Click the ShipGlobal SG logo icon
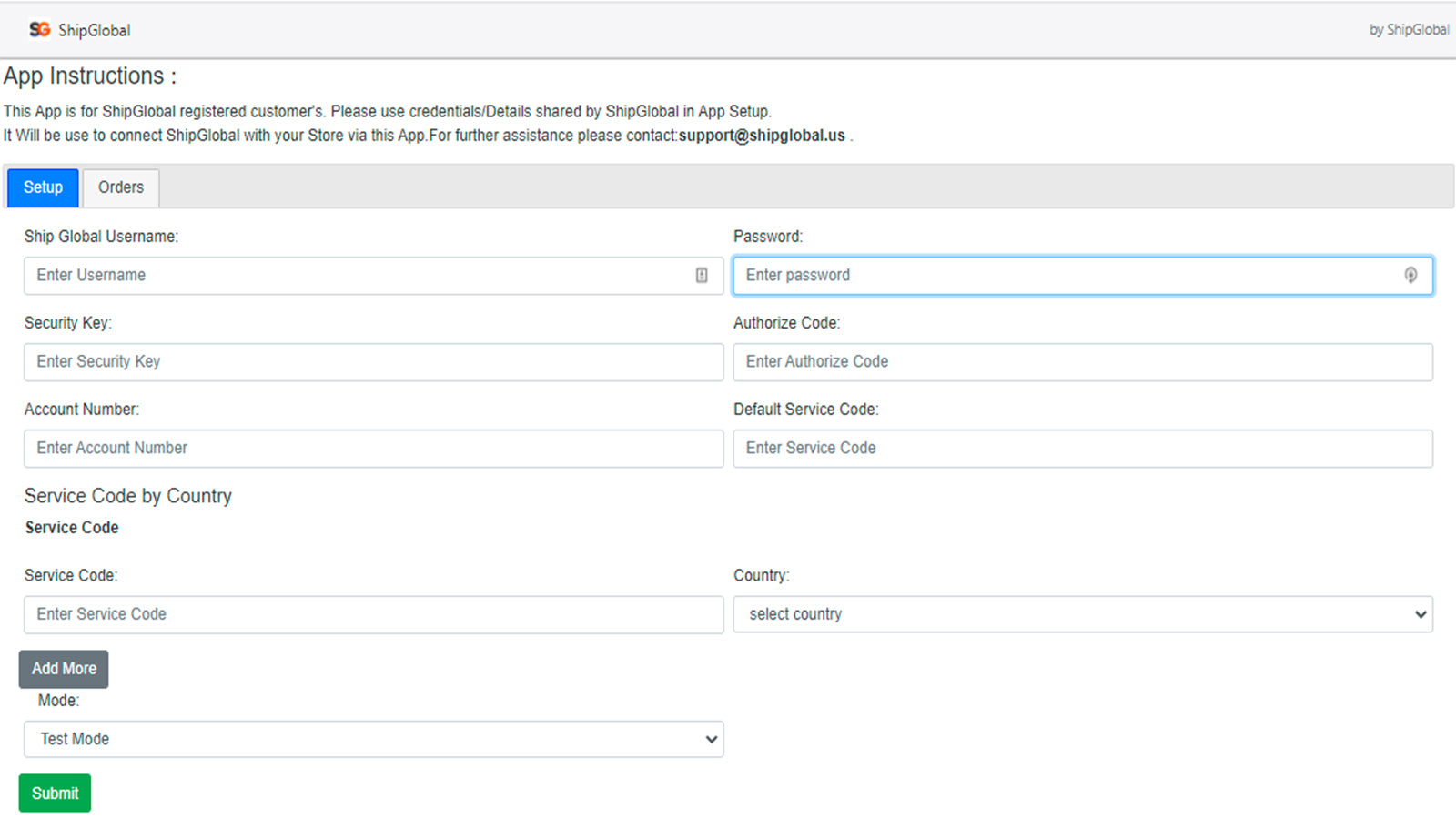Screen dimensions: 1456x819 point(39,30)
